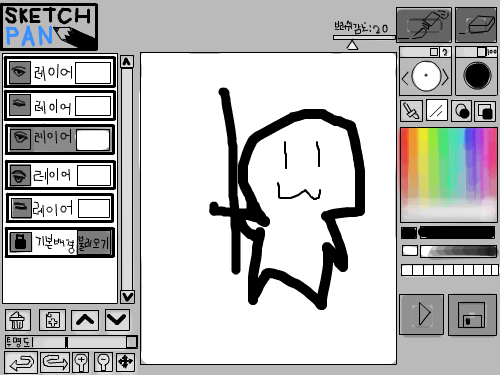Click the highlighted third layer's thumbnail

93,139
